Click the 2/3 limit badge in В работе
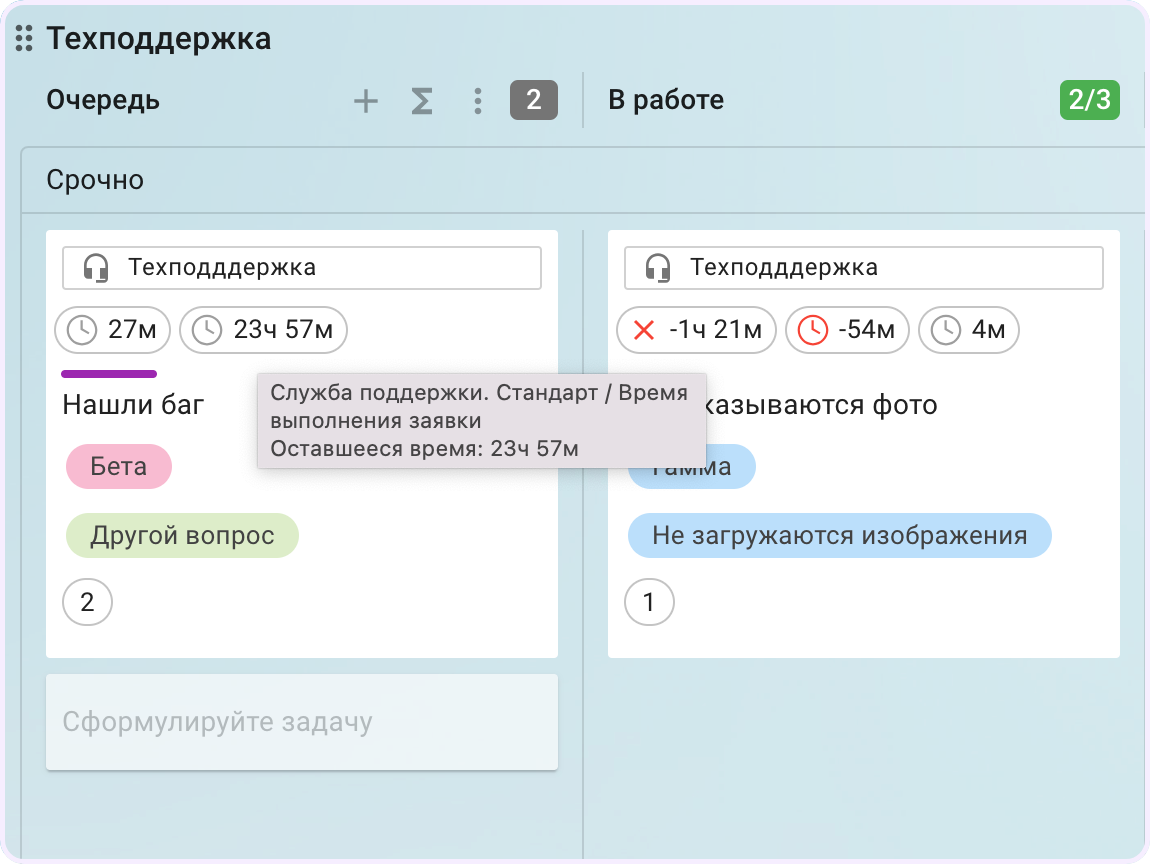 coord(1089,100)
